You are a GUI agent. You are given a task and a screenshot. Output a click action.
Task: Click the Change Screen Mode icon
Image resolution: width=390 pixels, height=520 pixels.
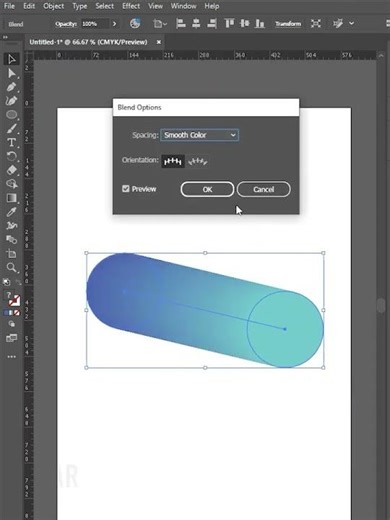coord(11,338)
